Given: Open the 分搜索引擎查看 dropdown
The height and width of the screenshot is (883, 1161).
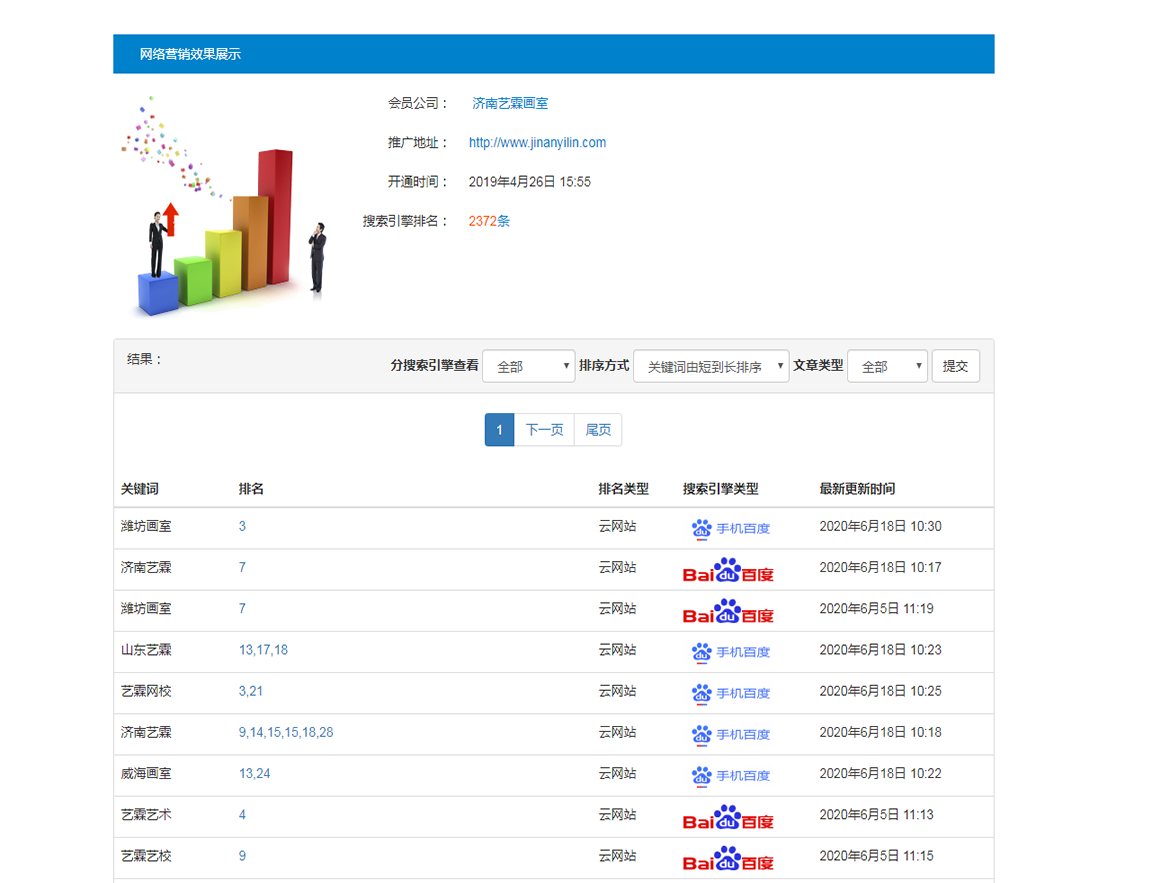Looking at the screenshot, I should click(528, 366).
